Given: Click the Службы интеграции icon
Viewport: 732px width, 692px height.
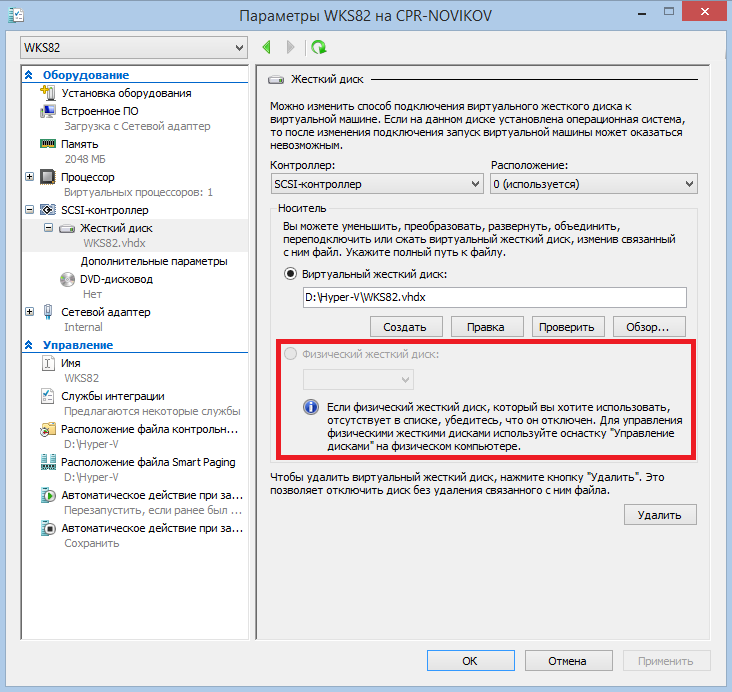Looking at the screenshot, I should click(48, 397).
